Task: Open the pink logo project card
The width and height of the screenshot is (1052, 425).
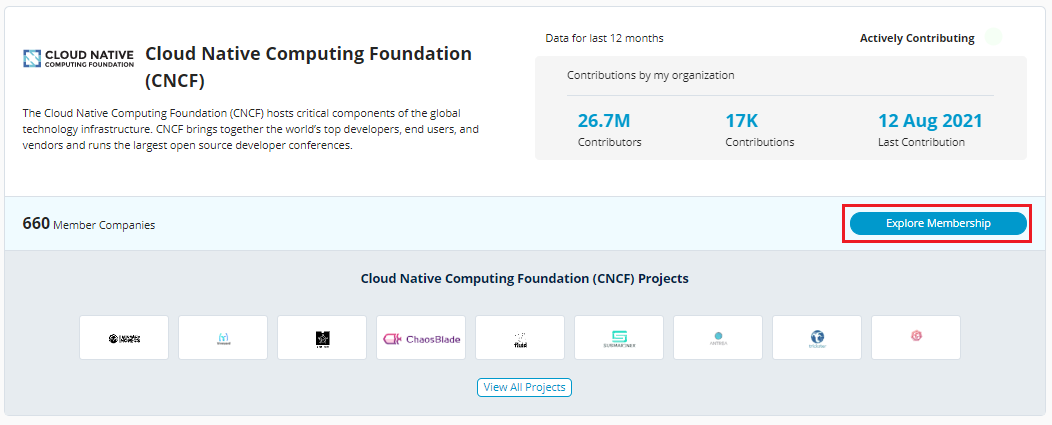Action: pyautogui.click(x=916, y=338)
